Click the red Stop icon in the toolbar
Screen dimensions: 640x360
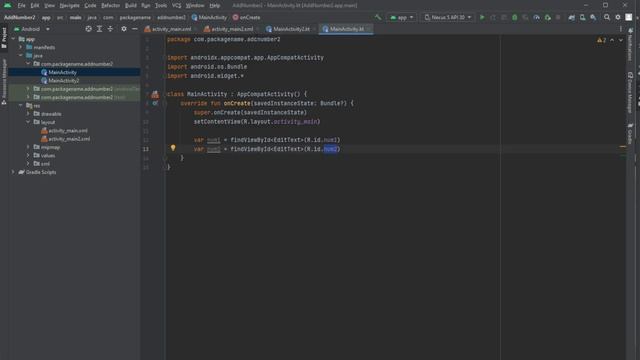click(x=558, y=17)
